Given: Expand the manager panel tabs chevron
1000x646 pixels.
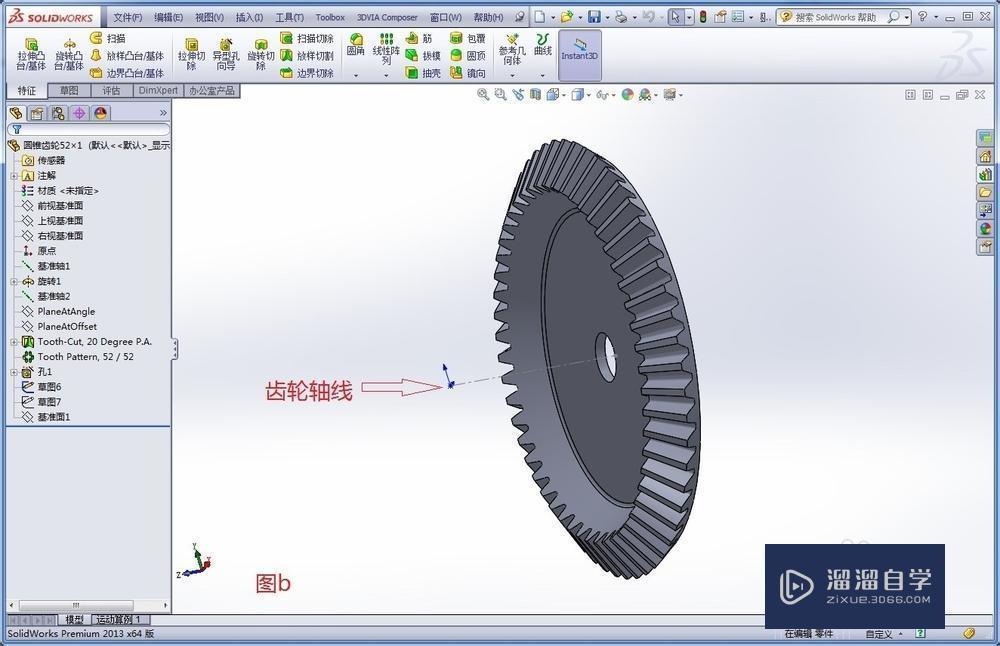Looking at the screenshot, I should click(163, 114).
